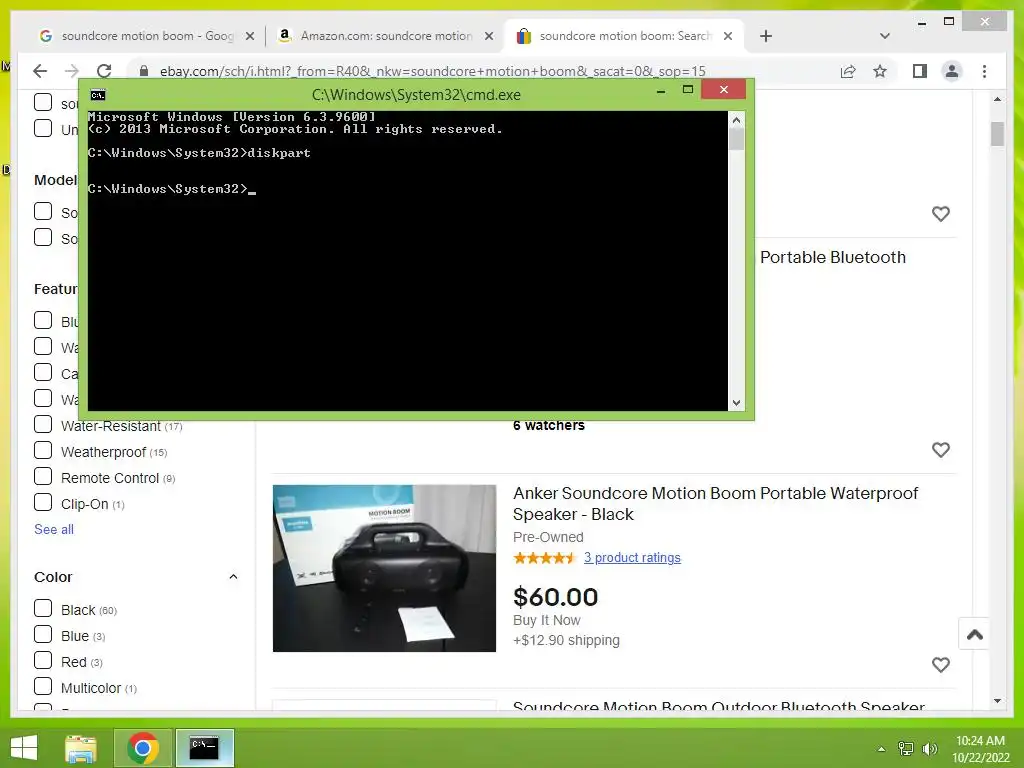Open File Explorer from taskbar
1024x768 pixels.
click(x=80, y=748)
